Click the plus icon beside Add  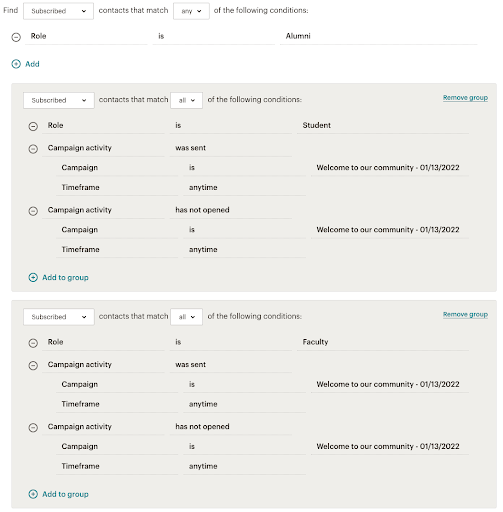point(16,64)
